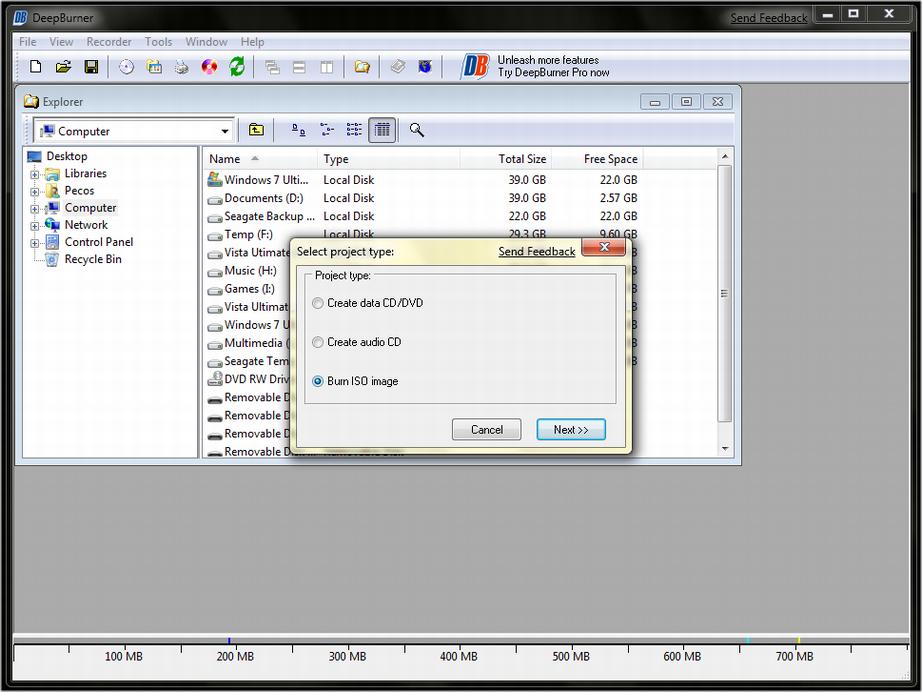
Task: Click Send Feedback link in project dialog
Action: [537, 252]
